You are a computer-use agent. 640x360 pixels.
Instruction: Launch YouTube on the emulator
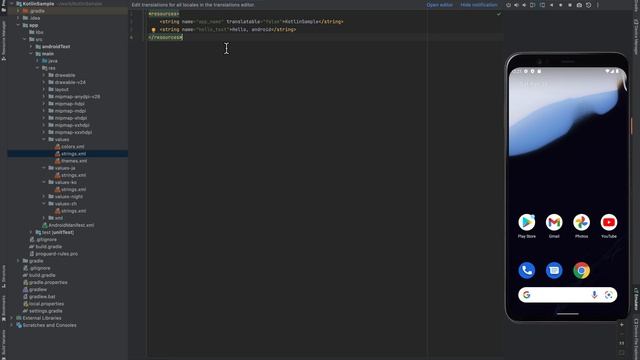click(x=609, y=222)
